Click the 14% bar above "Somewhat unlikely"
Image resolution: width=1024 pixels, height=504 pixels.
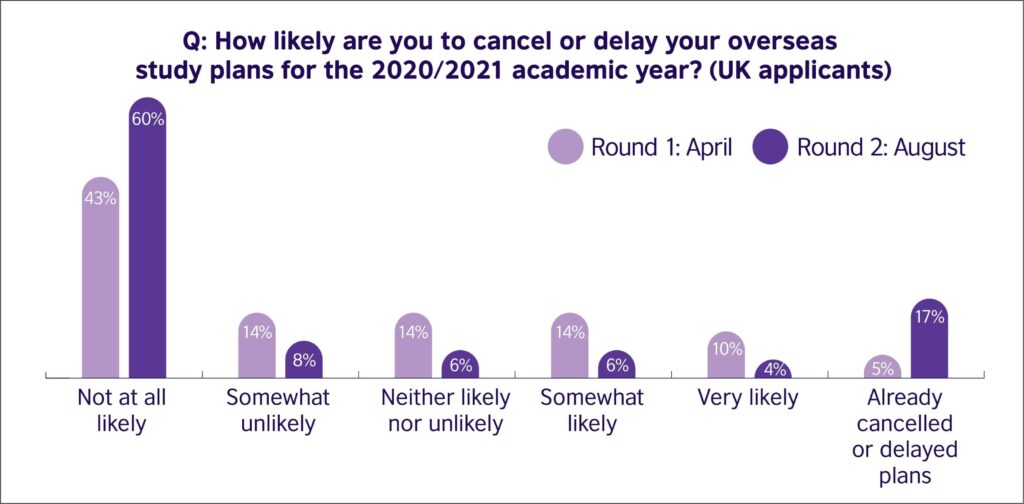pyautogui.click(x=257, y=346)
